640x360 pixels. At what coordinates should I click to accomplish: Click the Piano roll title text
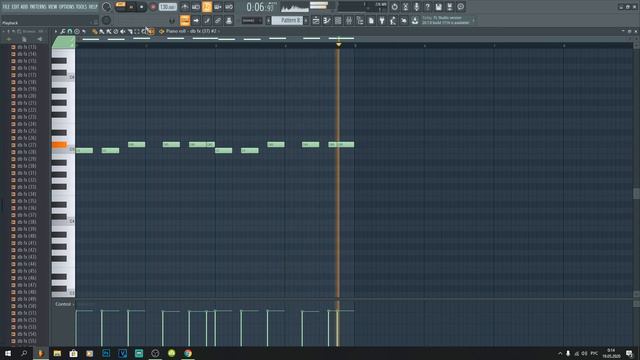[177, 31]
